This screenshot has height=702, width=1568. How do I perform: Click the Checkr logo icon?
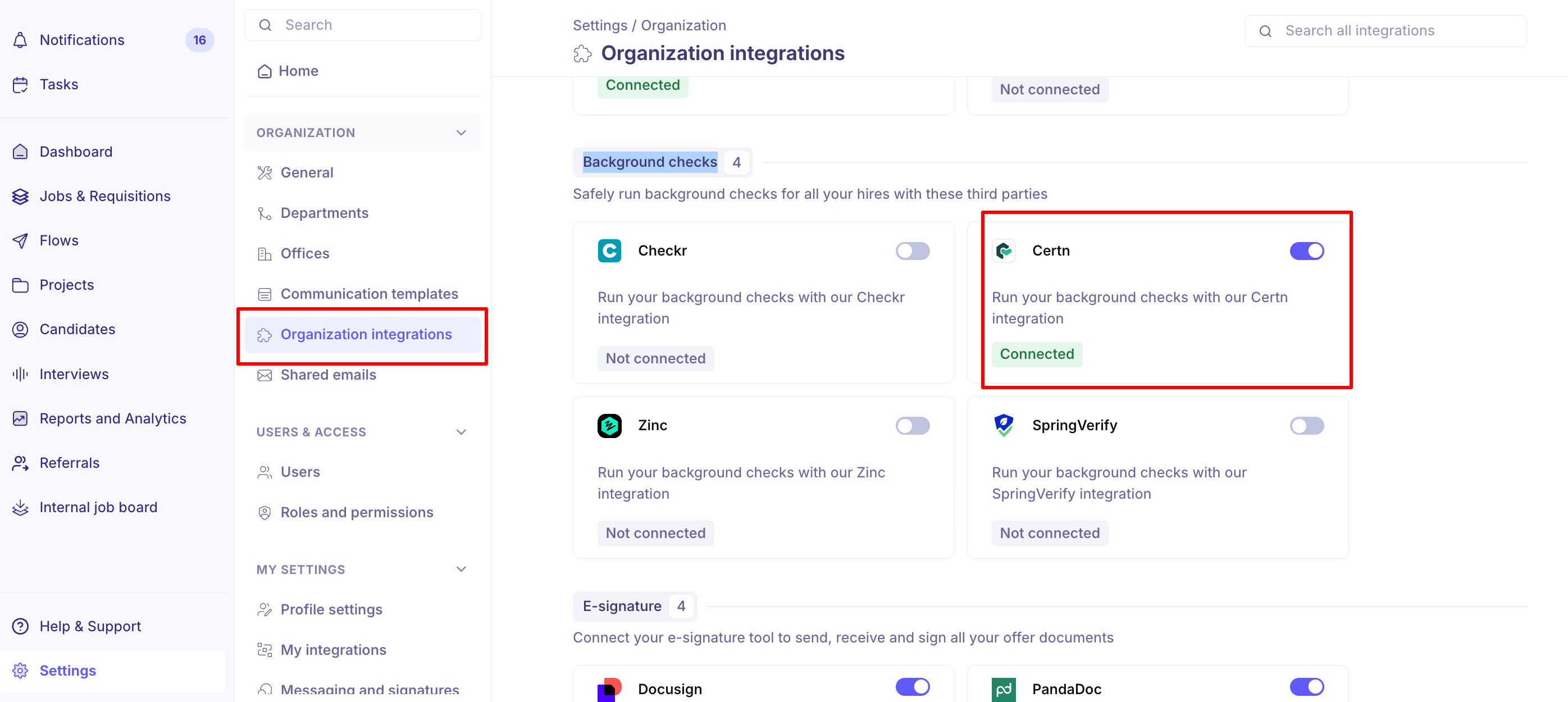click(x=609, y=251)
